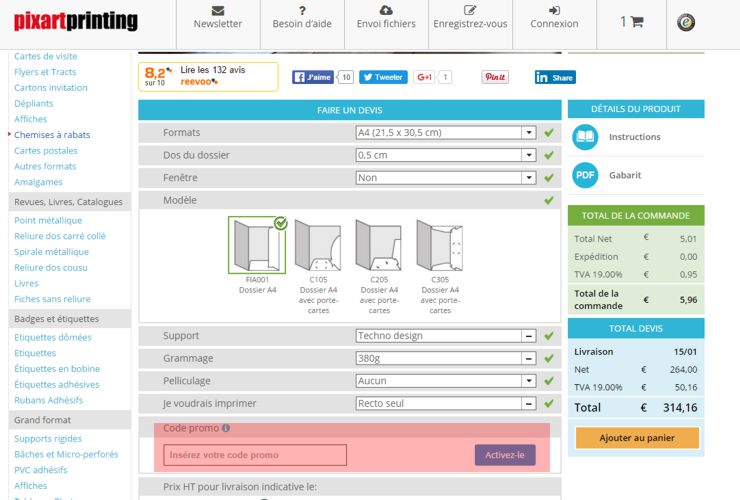Go to Reliure dos carré collé
Viewport: 740px width, 500px height.
click(59, 236)
